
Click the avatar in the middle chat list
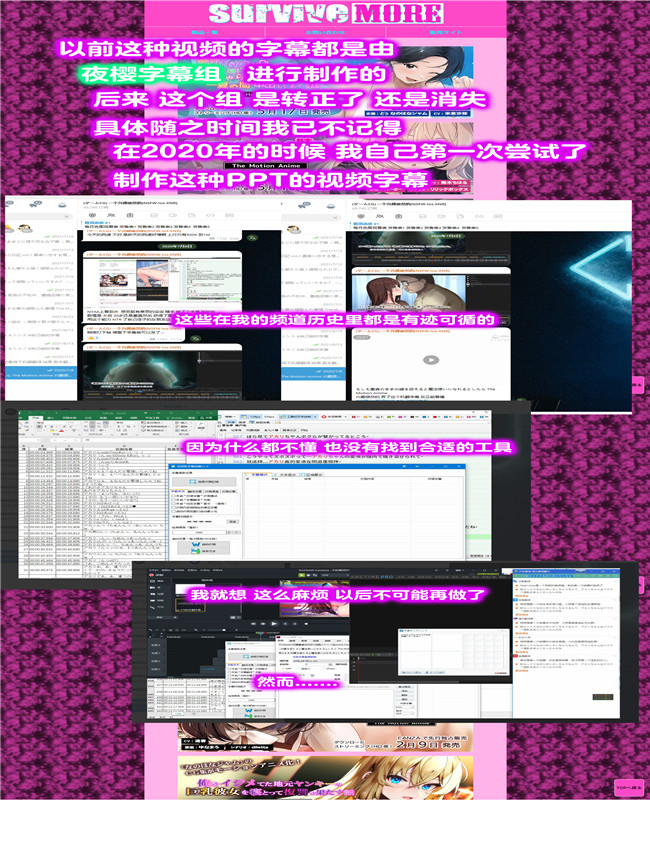click(x=295, y=229)
